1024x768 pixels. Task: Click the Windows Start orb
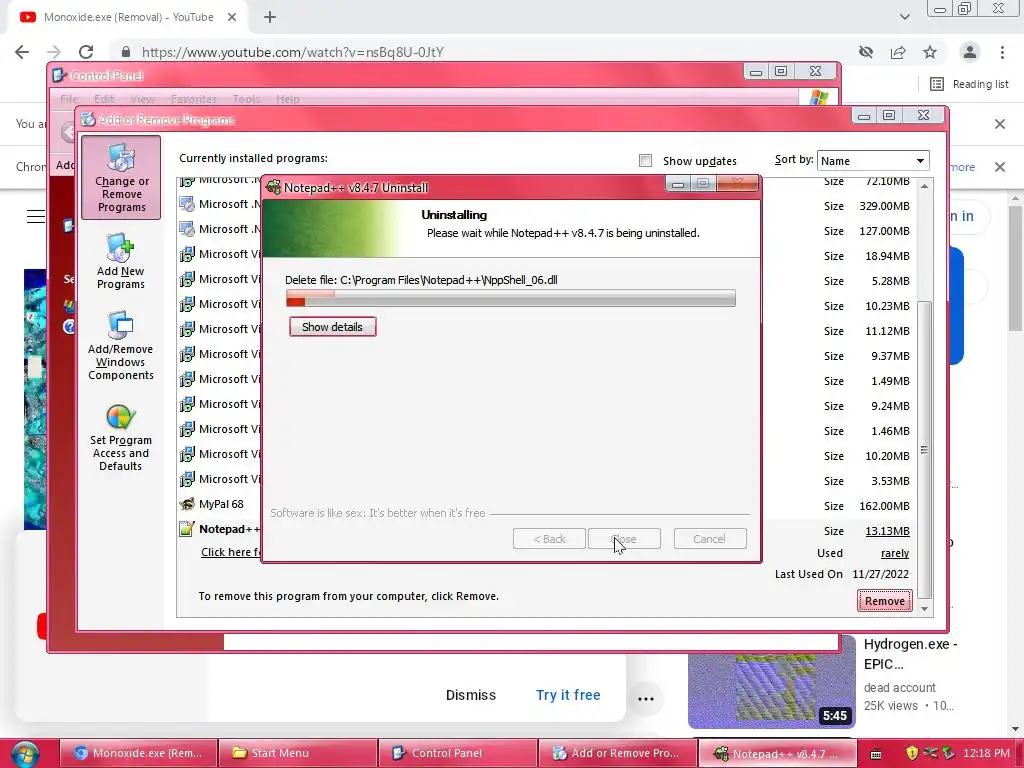coord(25,754)
